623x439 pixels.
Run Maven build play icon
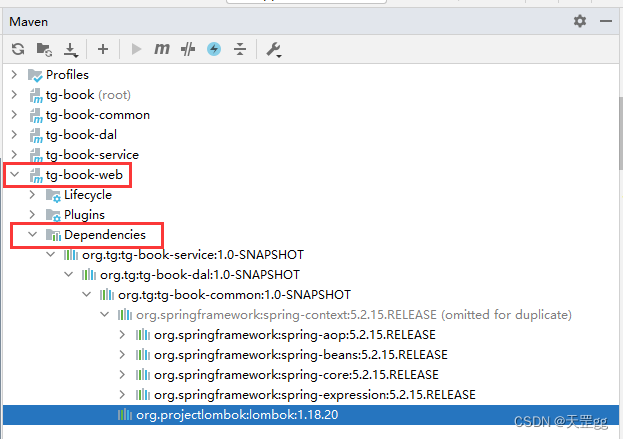(x=136, y=49)
